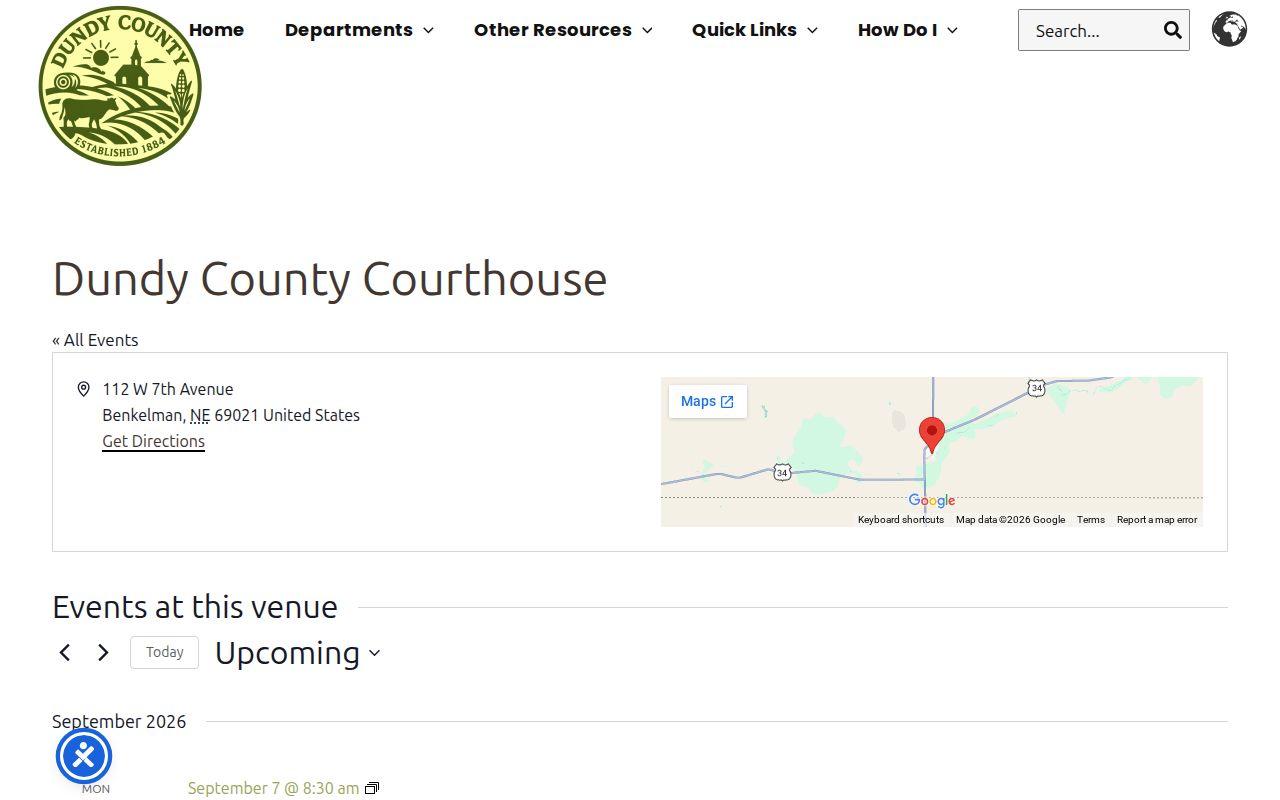Open Get Directions link
This screenshot has height=800, width=1280.
point(154,441)
